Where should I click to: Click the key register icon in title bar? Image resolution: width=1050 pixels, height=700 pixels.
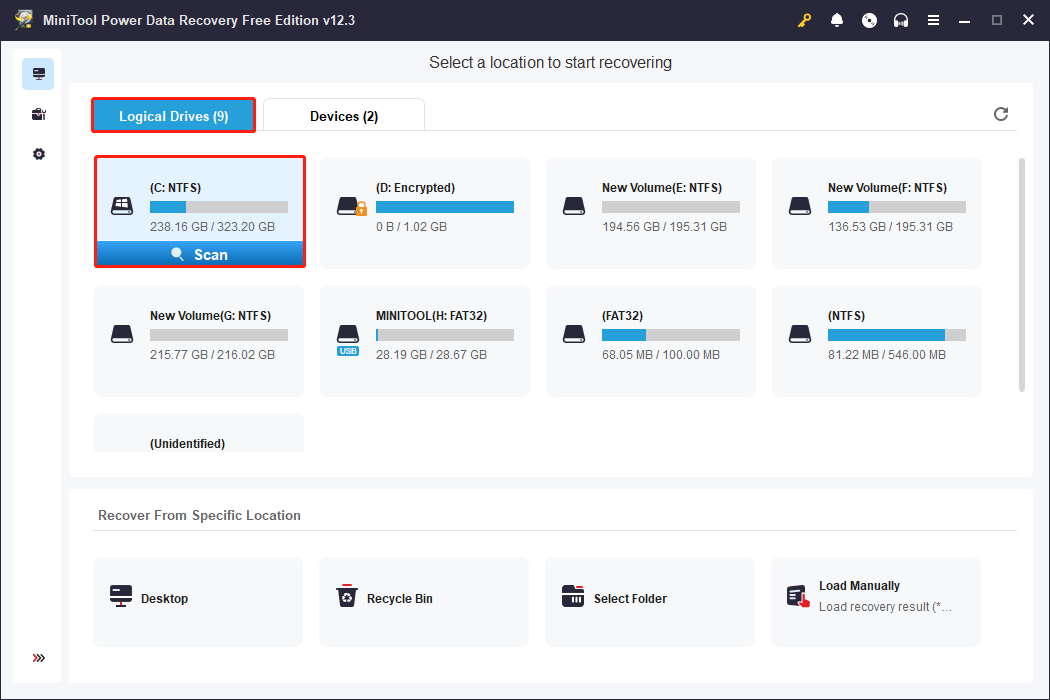pyautogui.click(x=805, y=20)
